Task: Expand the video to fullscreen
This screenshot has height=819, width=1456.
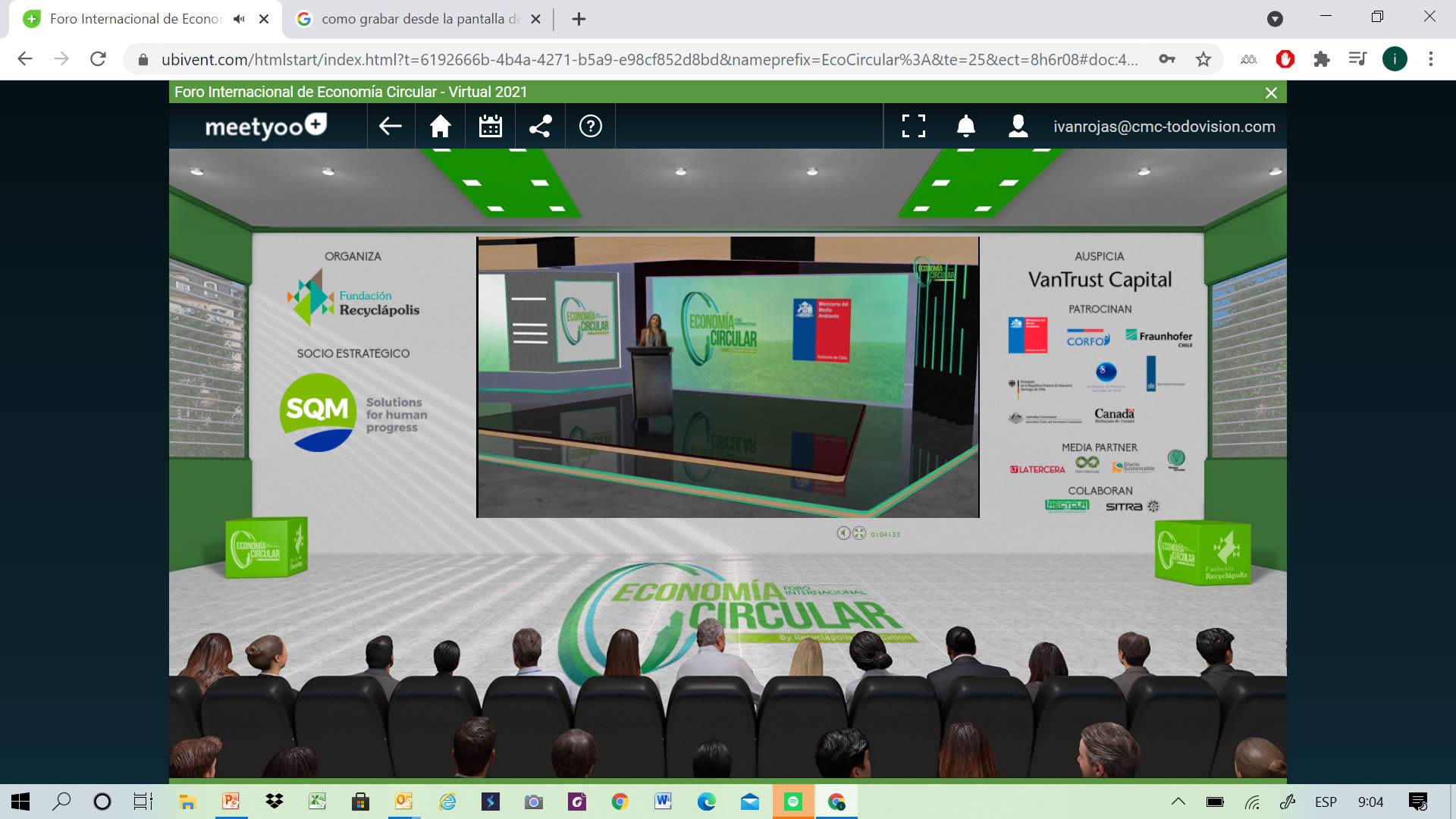Action: (859, 533)
